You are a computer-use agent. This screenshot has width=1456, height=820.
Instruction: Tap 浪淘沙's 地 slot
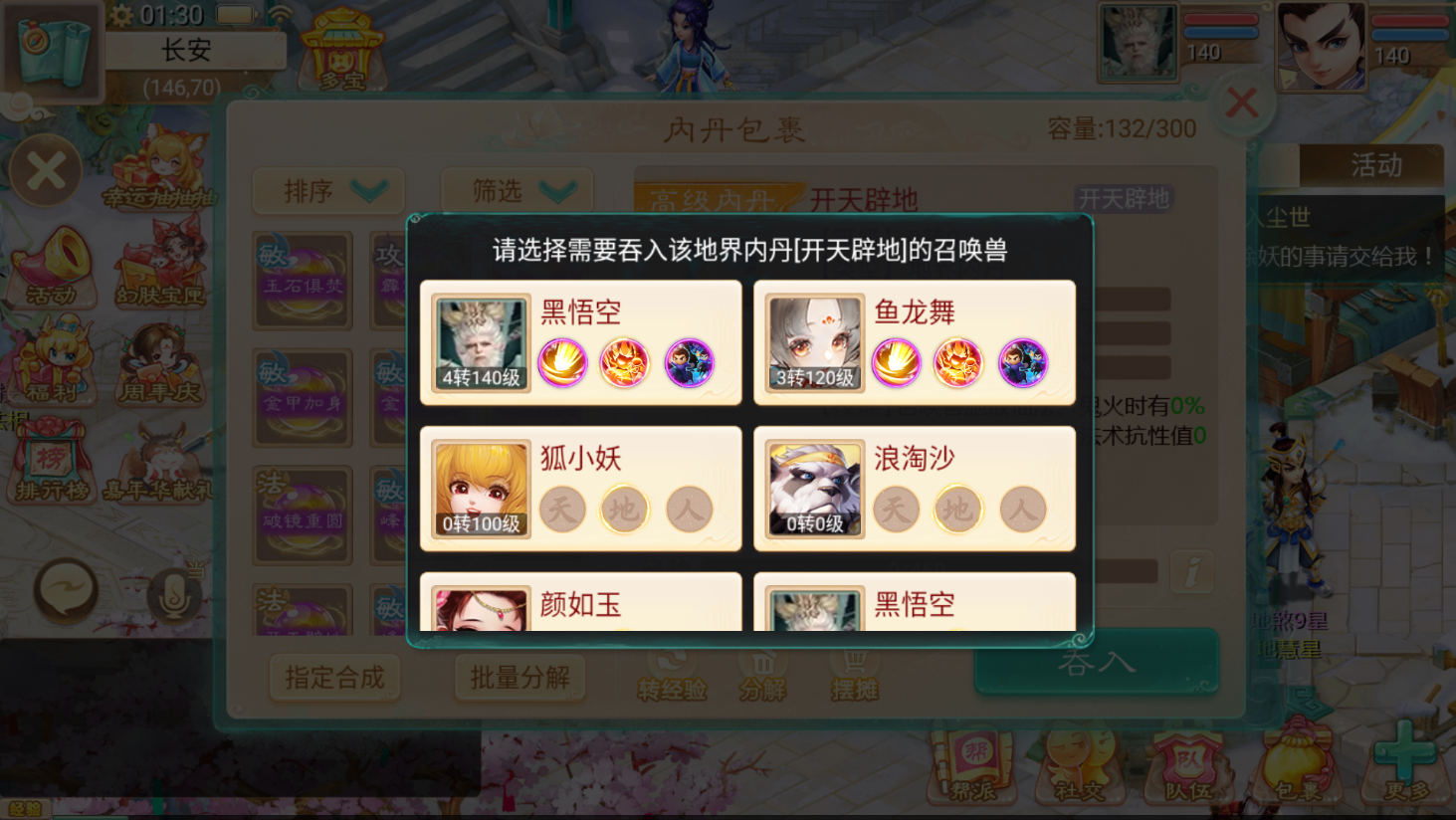[957, 509]
